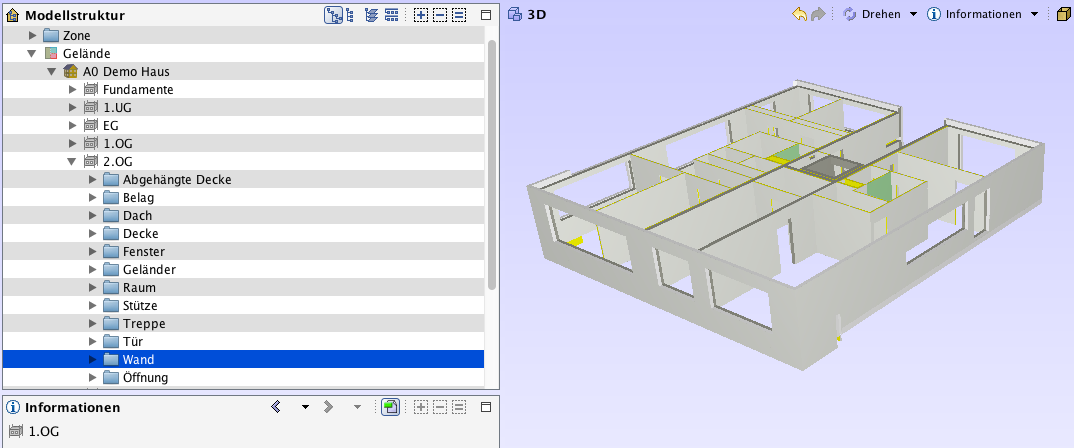This screenshot has height=448, width=1074.
Task: Collapse the 2.OG storey
Action: 72,162
